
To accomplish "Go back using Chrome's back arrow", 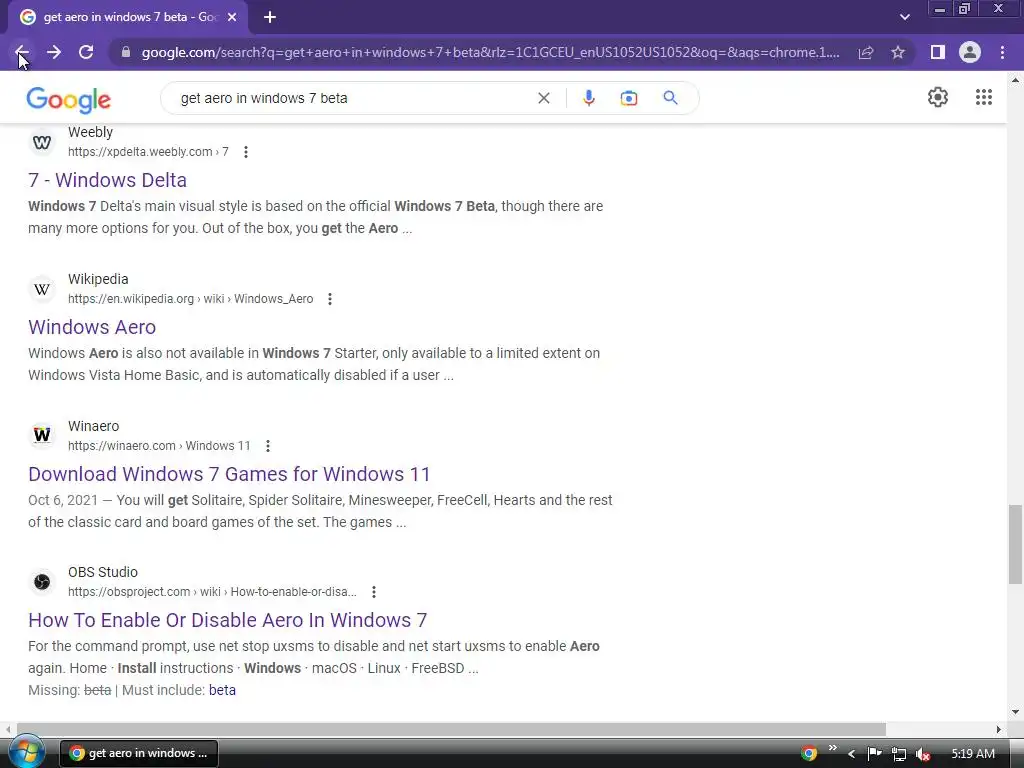I will 21,52.
